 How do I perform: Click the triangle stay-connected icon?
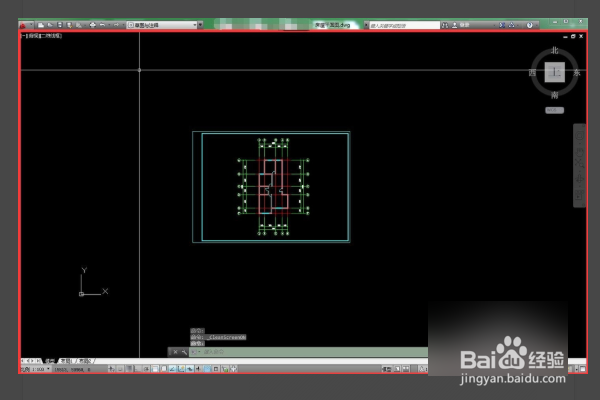pyautogui.click(x=511, y=25)
